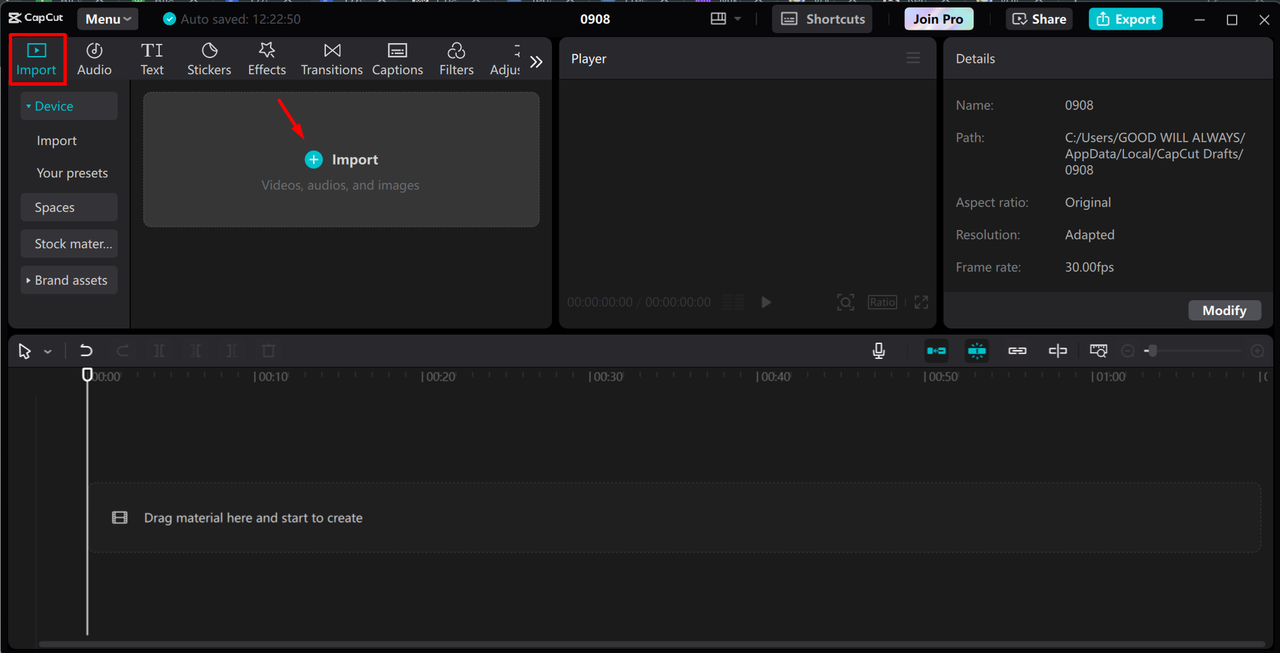Click the player fullscreen icon
Image resolution: width=1280 pixels, height=653 pixels.
pyautogui.click(x=921, y=302)
